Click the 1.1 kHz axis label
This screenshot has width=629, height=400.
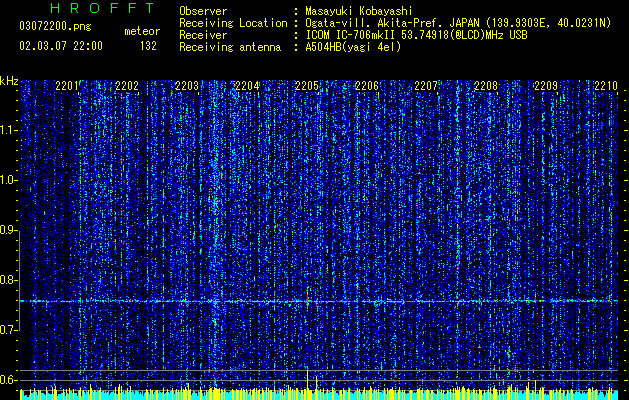[x=8, y=130]
